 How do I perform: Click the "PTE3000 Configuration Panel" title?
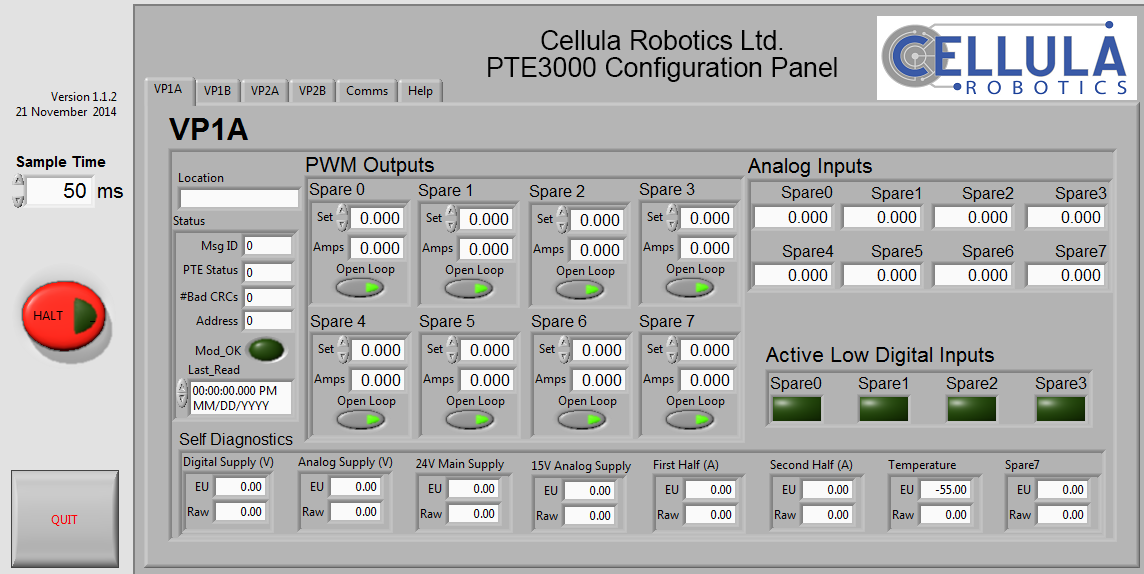(662, 68)
